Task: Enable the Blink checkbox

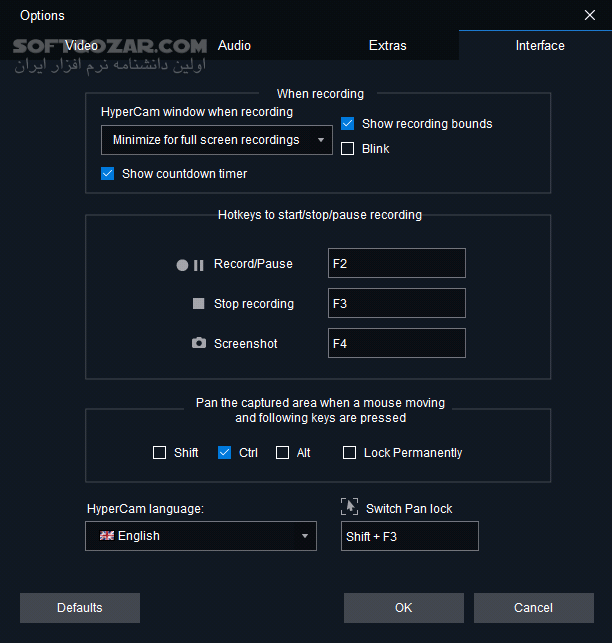Action: 348,149
